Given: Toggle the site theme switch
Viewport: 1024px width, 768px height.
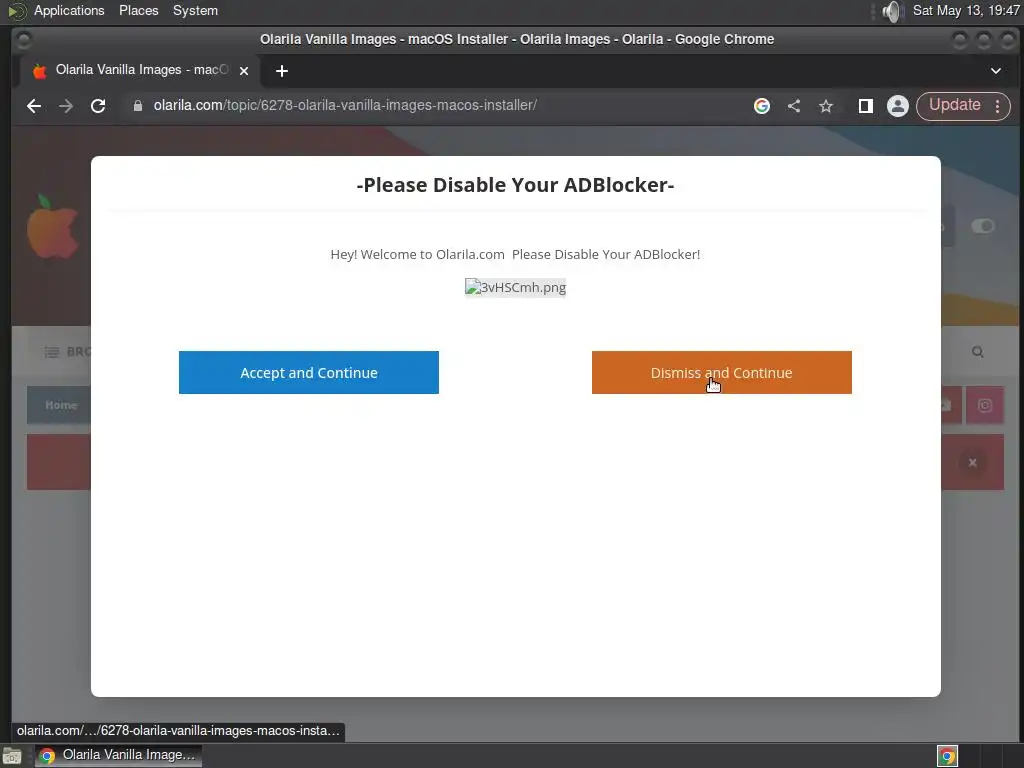Looking at the screenshot, I should pos(983,226).
